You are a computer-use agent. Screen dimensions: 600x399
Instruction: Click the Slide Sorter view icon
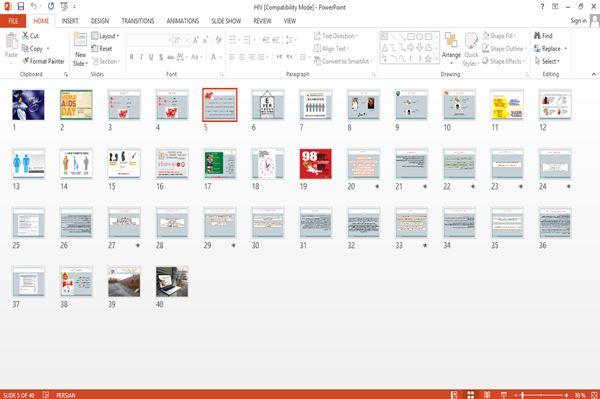pos(470,395)
